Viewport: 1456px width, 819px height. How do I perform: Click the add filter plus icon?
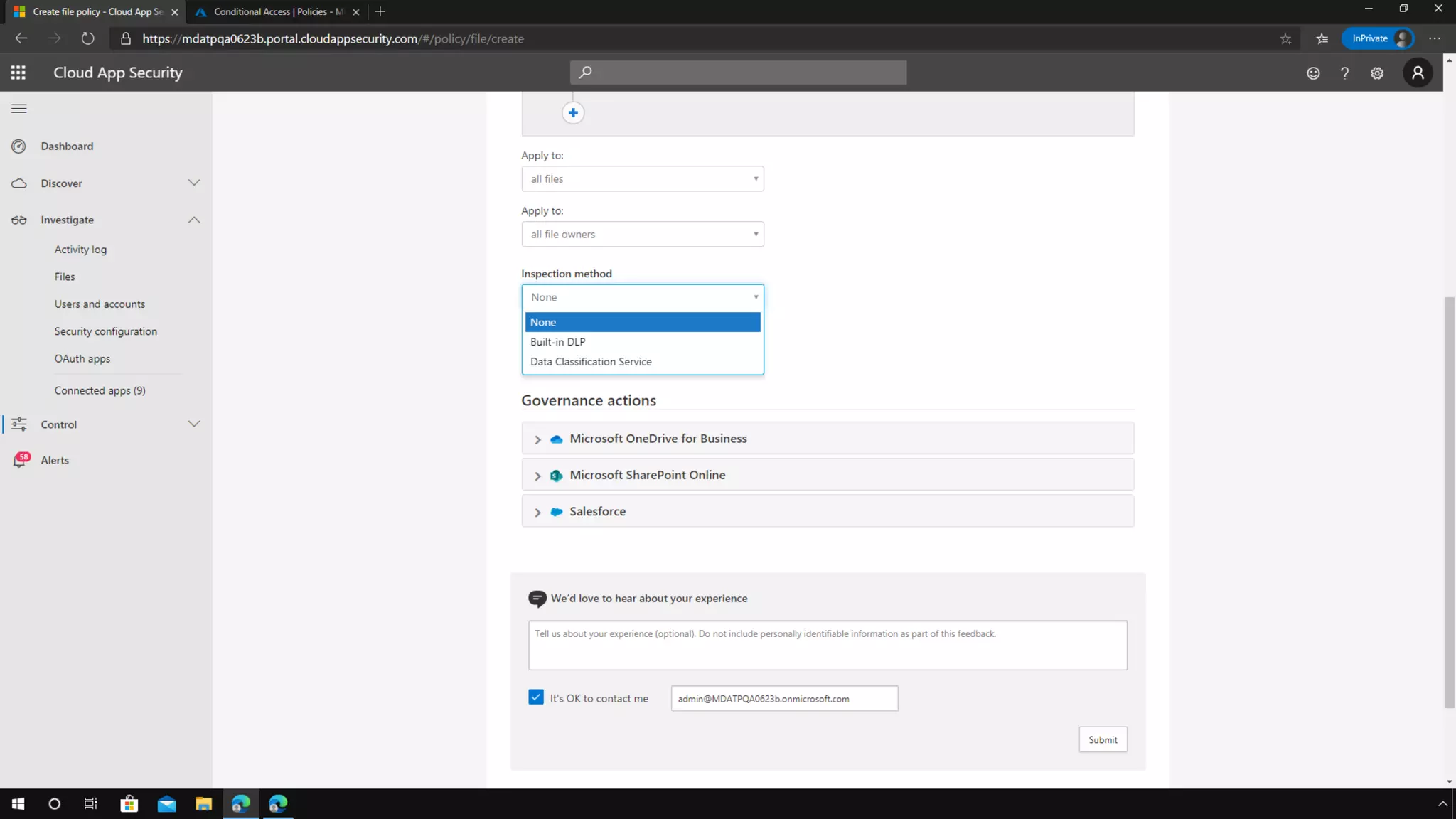tap(573, 113)
